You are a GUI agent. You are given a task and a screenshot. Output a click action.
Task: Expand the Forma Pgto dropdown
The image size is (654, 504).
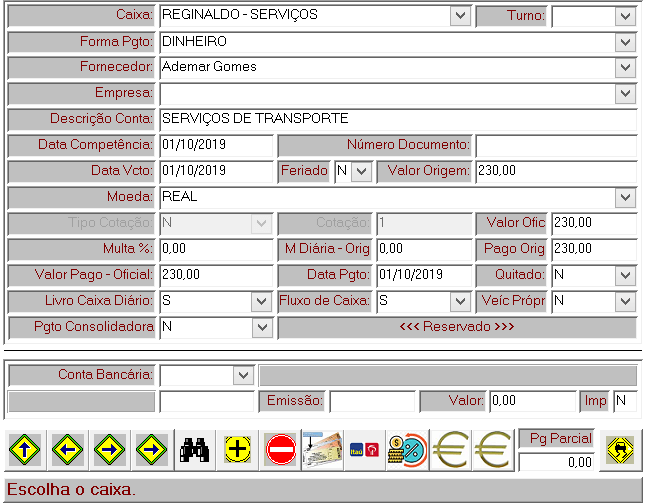coord(625,42)
